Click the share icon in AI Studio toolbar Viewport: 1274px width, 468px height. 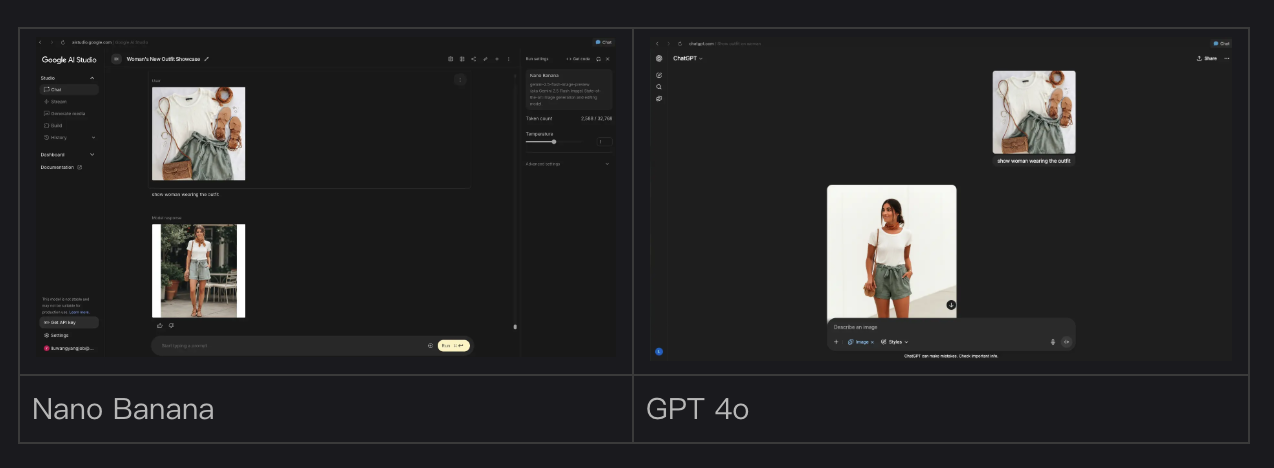[474, 59]
